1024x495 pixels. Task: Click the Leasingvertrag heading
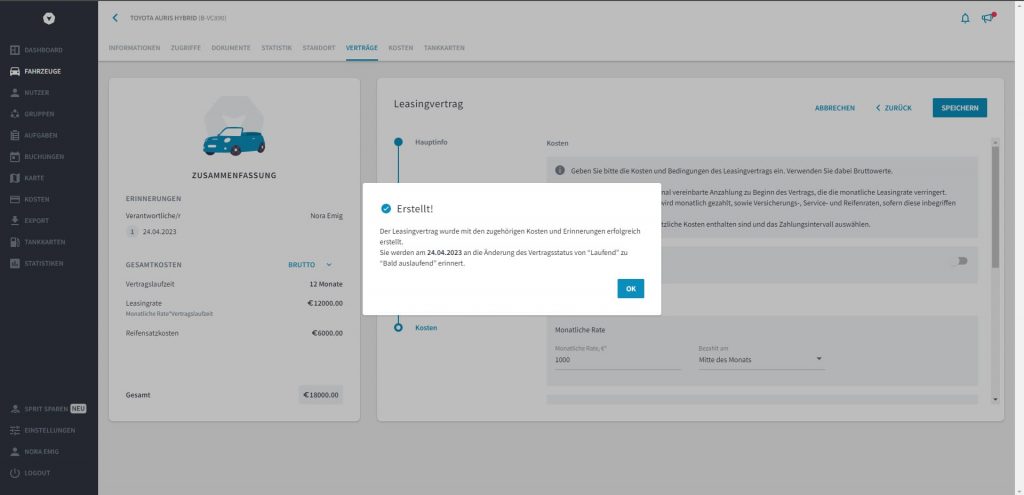(428, 104)
